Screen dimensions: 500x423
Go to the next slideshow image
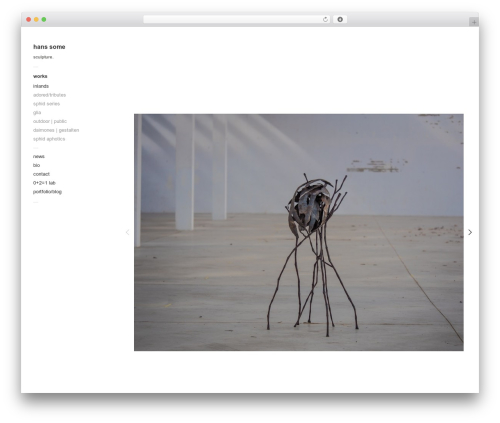(470, 232)
